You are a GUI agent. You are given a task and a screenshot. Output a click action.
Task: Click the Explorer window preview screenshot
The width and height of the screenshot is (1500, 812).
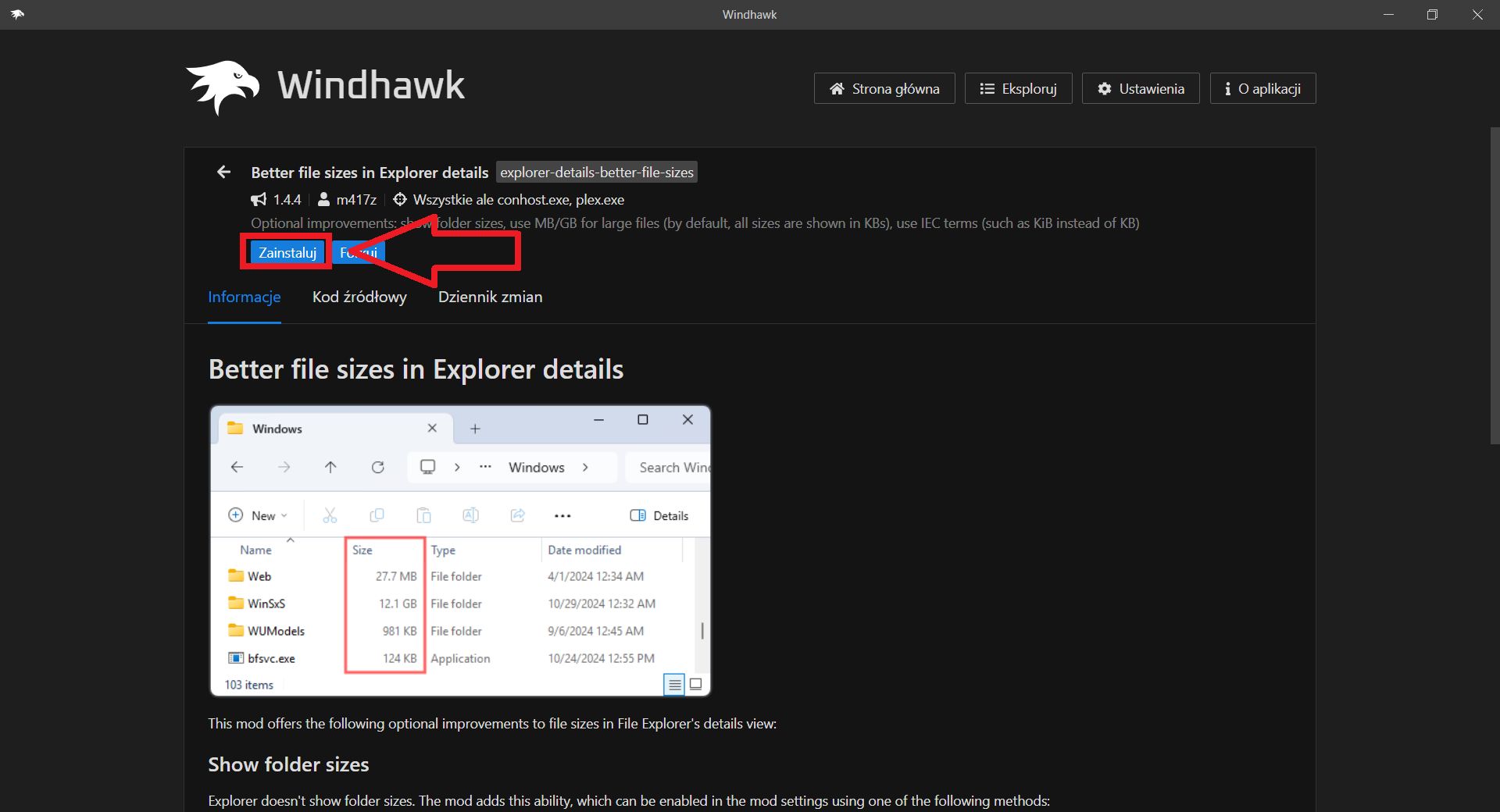click(460, 550)
